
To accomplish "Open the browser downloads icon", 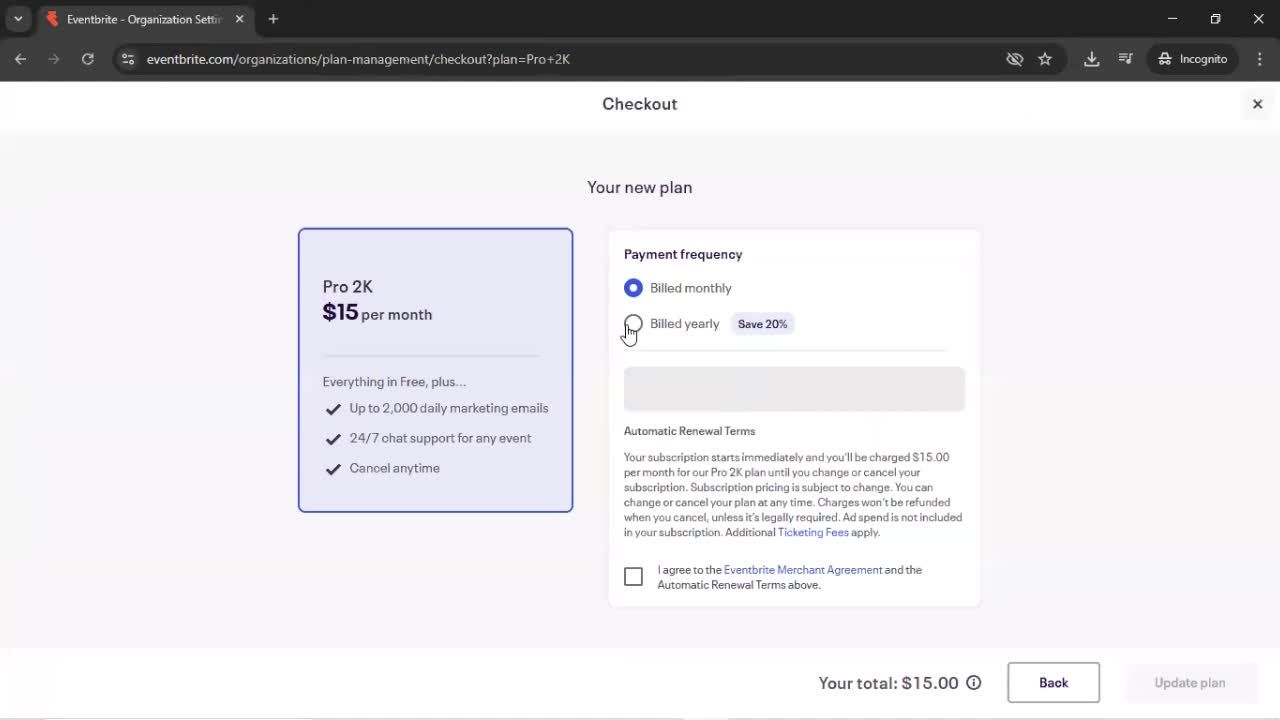I will click(x=1092, y=59).
